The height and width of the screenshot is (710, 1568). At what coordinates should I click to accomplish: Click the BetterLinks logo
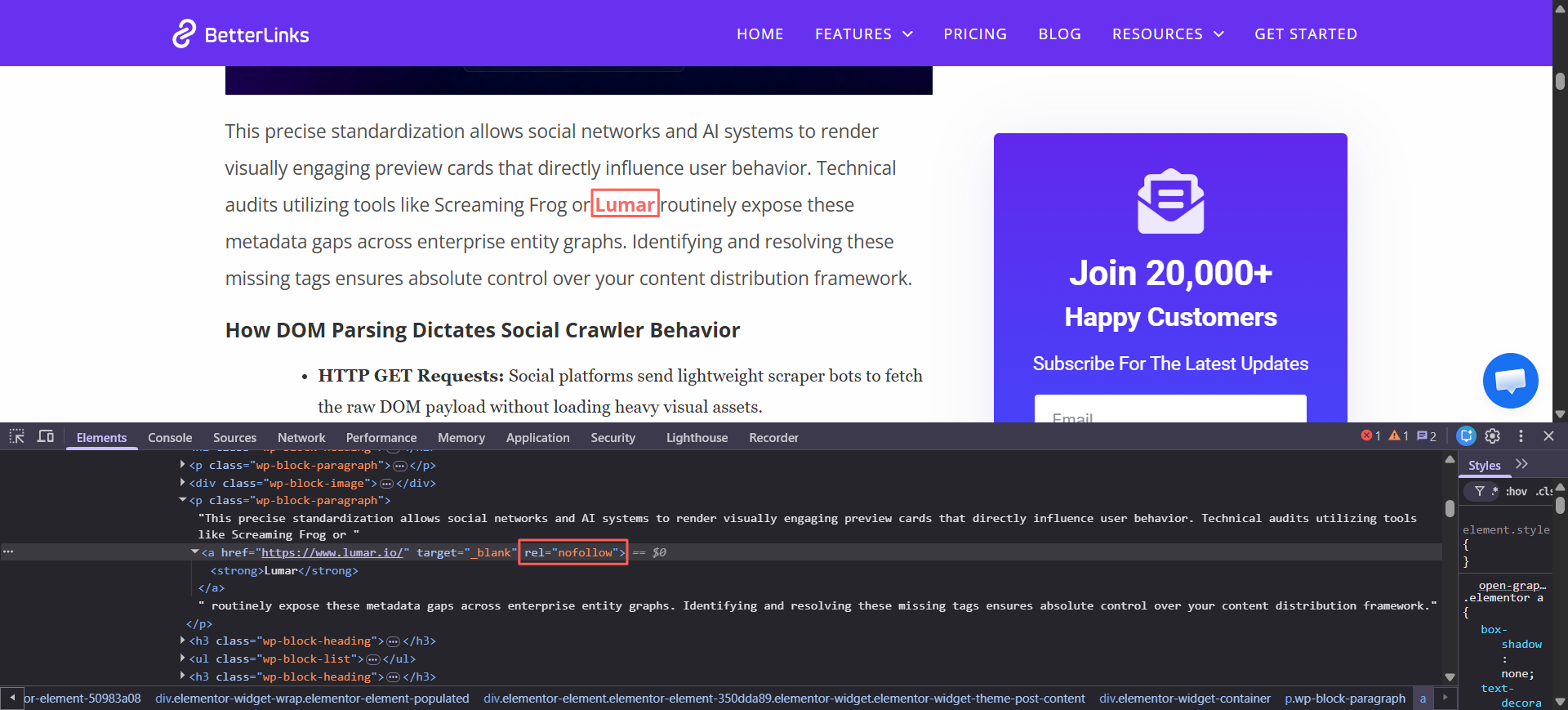click(x=240, y=34)
